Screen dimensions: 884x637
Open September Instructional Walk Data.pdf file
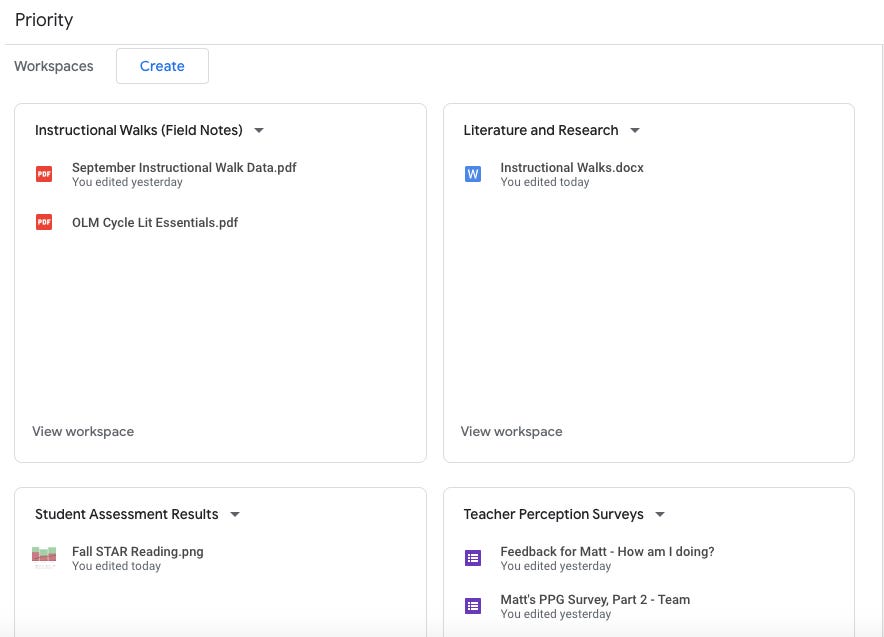pyautogui.click(x=184, y=167)
